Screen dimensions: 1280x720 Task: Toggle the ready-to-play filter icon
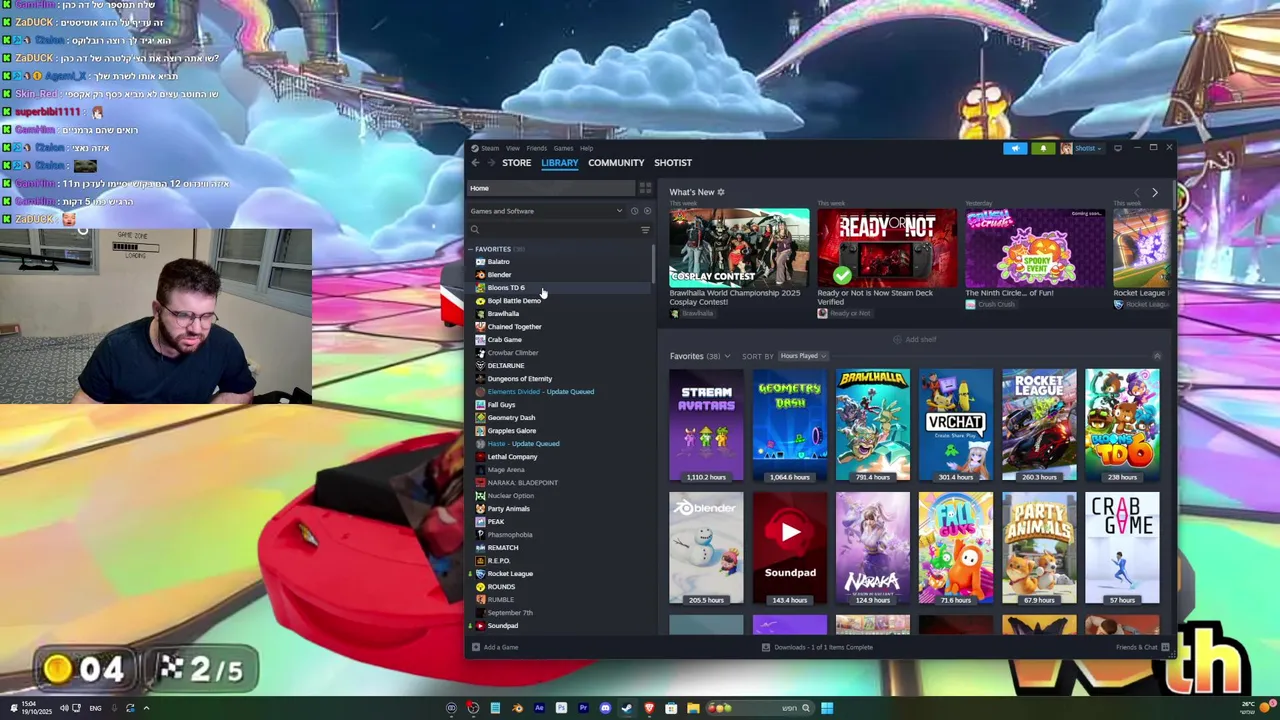[647, 211]
